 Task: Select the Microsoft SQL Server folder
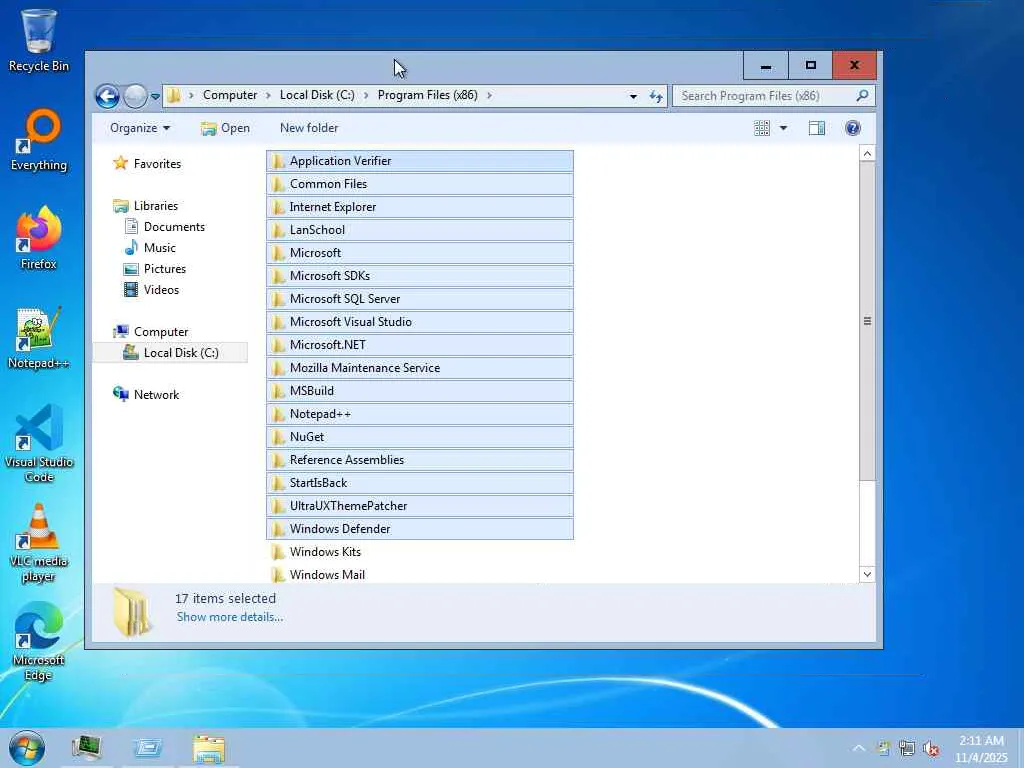click(420, 298)
